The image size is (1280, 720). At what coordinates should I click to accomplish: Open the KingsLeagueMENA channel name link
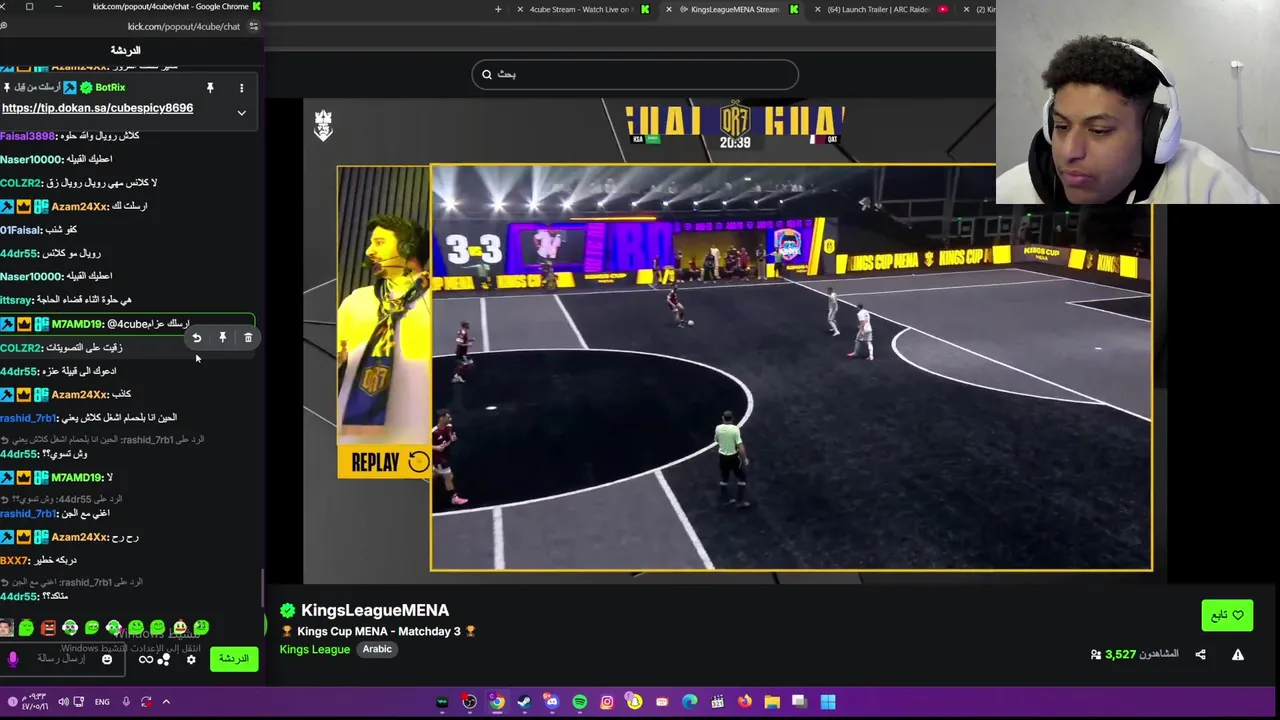(375, 610)
